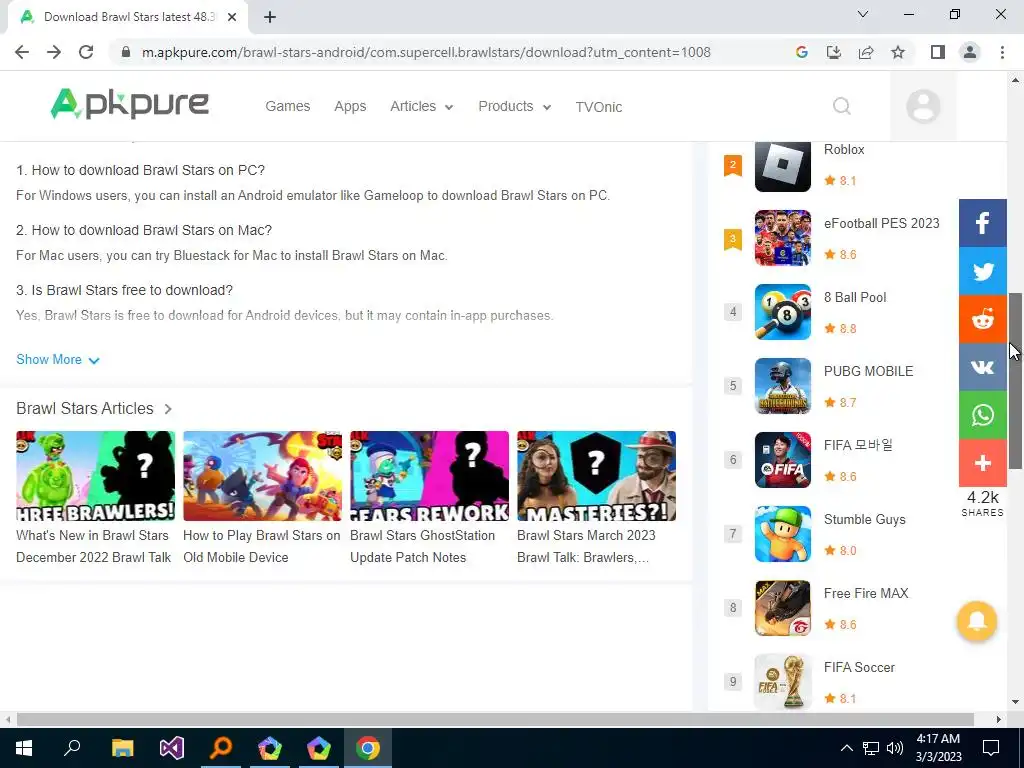
Task: Click the yellow notification bell button
Action: pyautogui.click(x=976, y=621)
